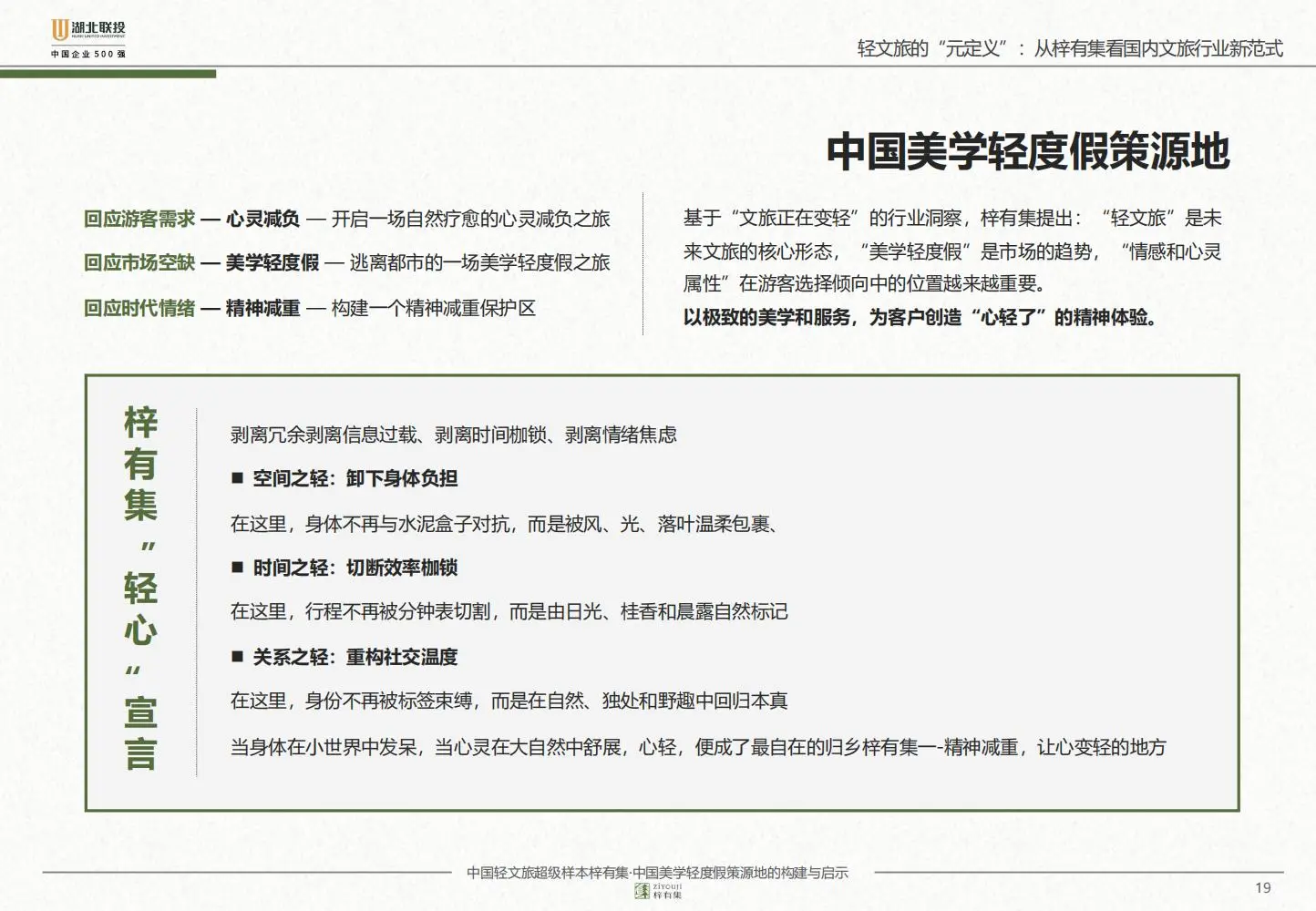Select the line 逃离都市的一场美学轻度假之旅
The width and height of the screenshot is (1316, 911).
coord(479,262)
